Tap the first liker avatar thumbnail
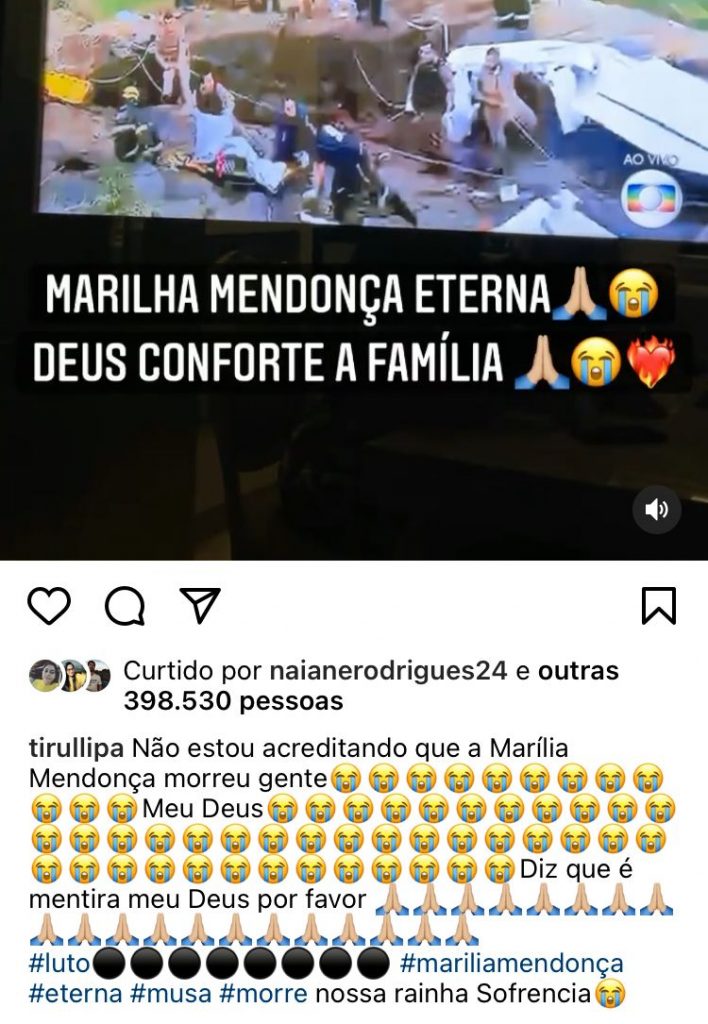Image resolution: width=708 pixels, height=1024 pixels. 44,675
